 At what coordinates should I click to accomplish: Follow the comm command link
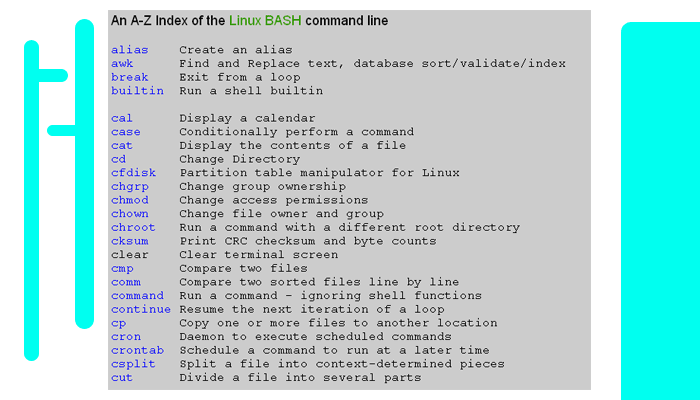[125, 282]
